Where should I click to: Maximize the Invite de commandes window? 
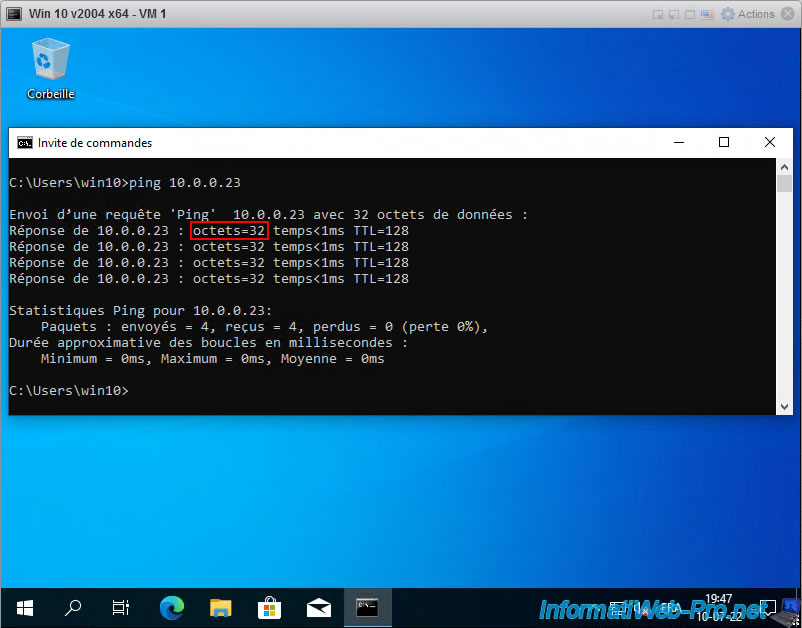724,143
